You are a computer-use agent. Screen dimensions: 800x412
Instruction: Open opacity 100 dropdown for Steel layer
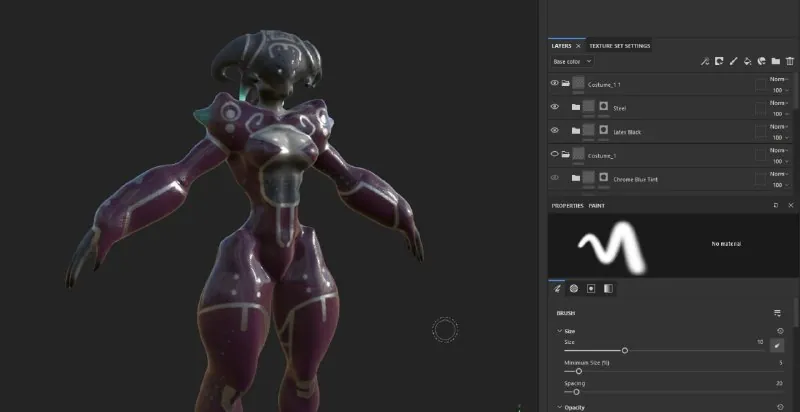click(x=781, y=114)
